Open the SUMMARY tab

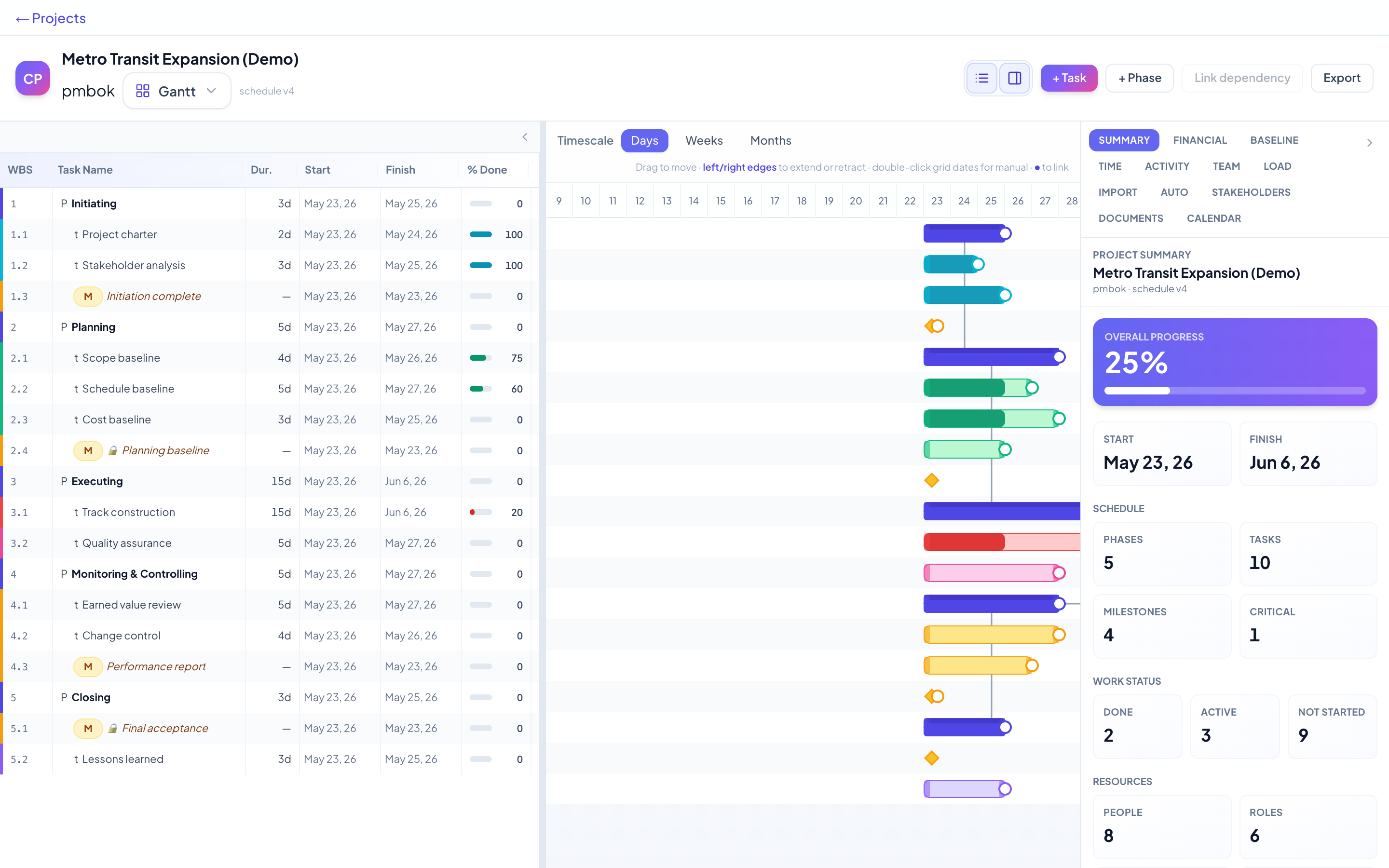point(1123,140)
